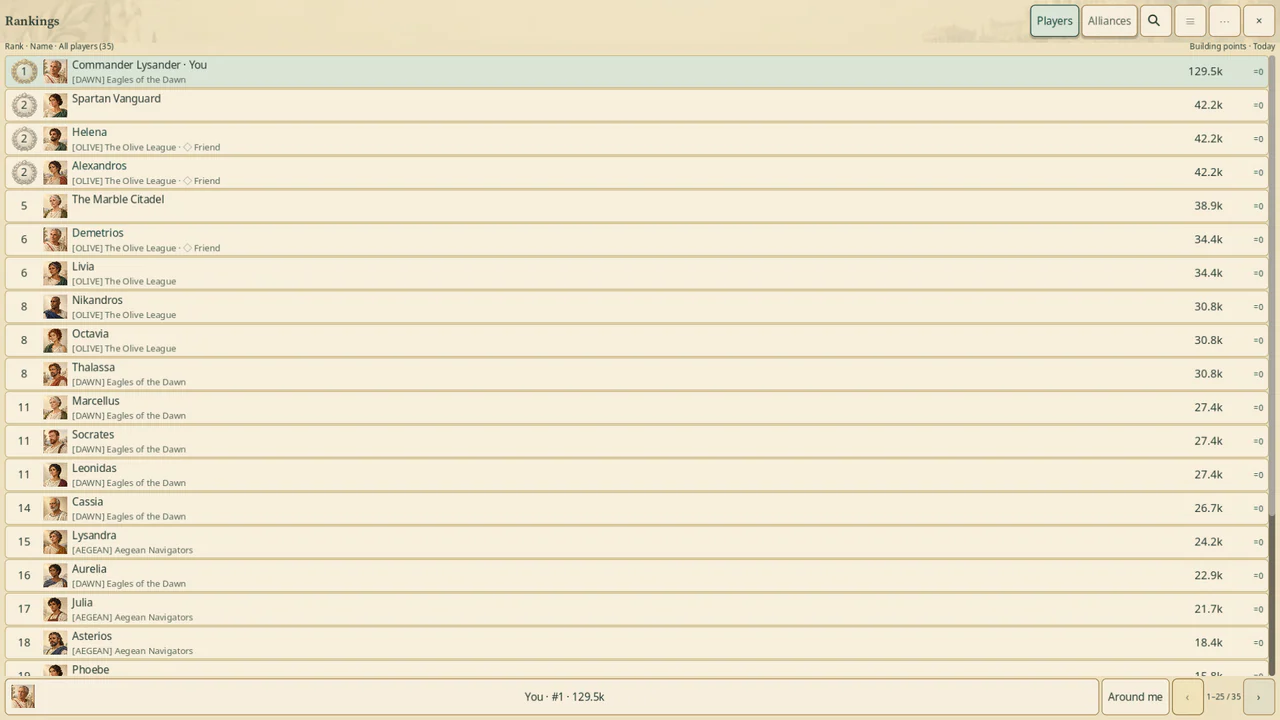This screenshot has height=720, width=1280.
Task: Click Helena's Olive League alliance label
Action: point(124,147)
